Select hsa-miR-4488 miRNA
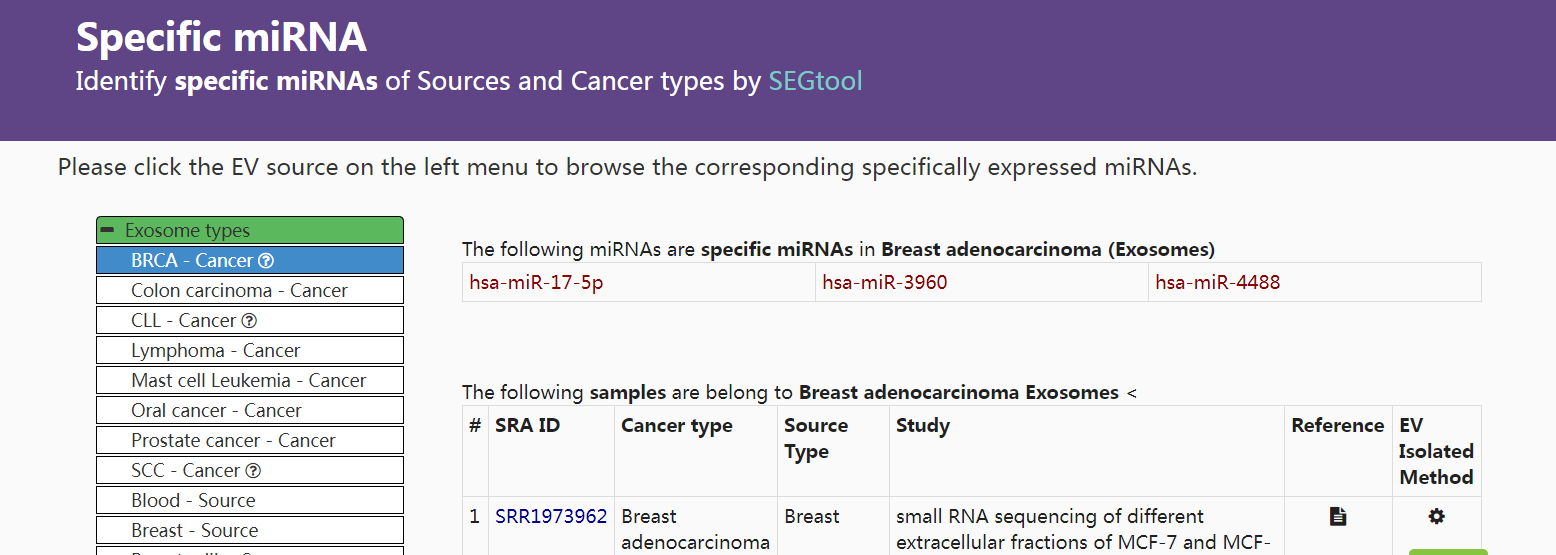 coord(1217,283)
